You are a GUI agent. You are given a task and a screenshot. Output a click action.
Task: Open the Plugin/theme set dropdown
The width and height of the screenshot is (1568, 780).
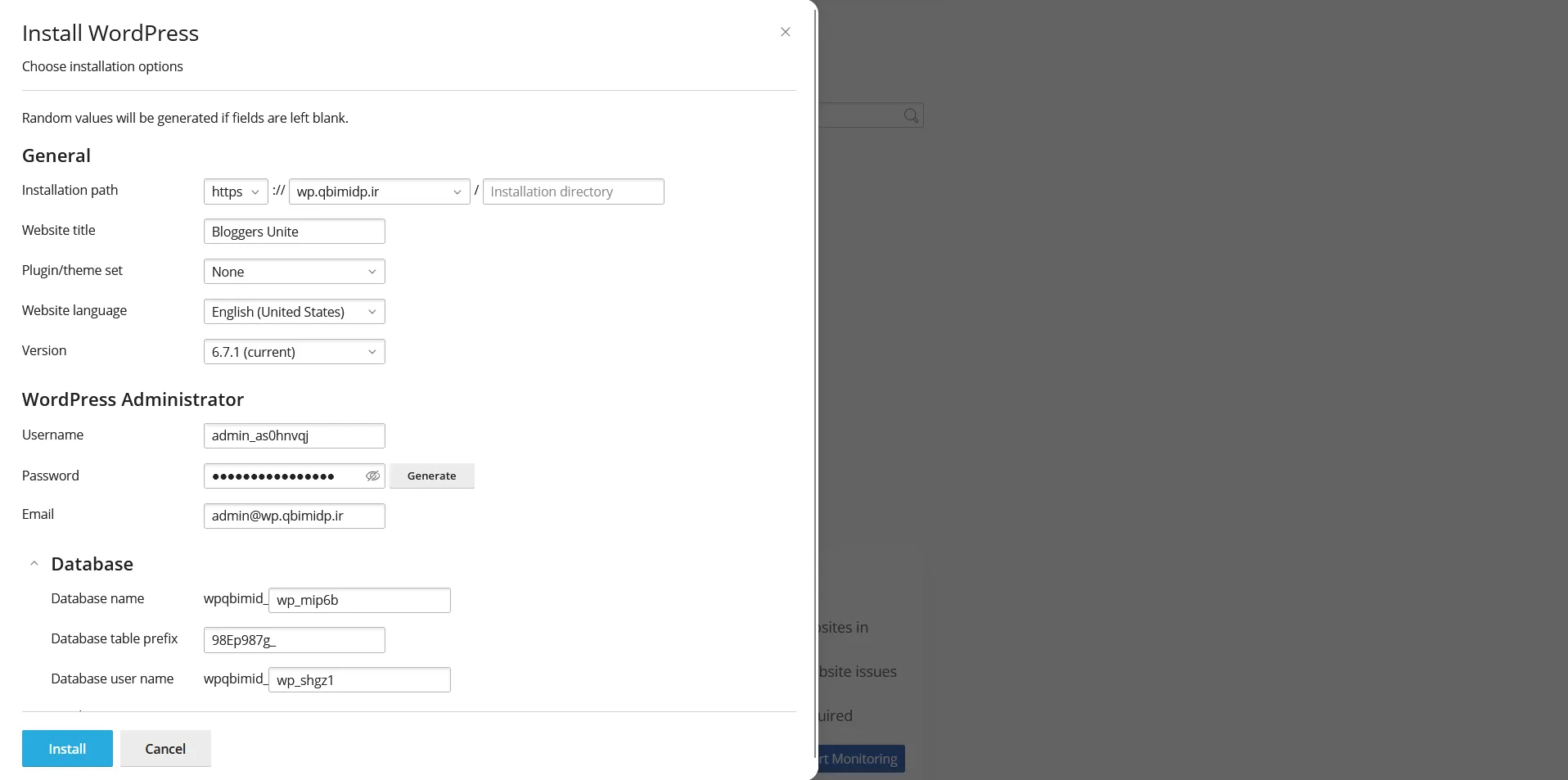[x=294, y=272]
